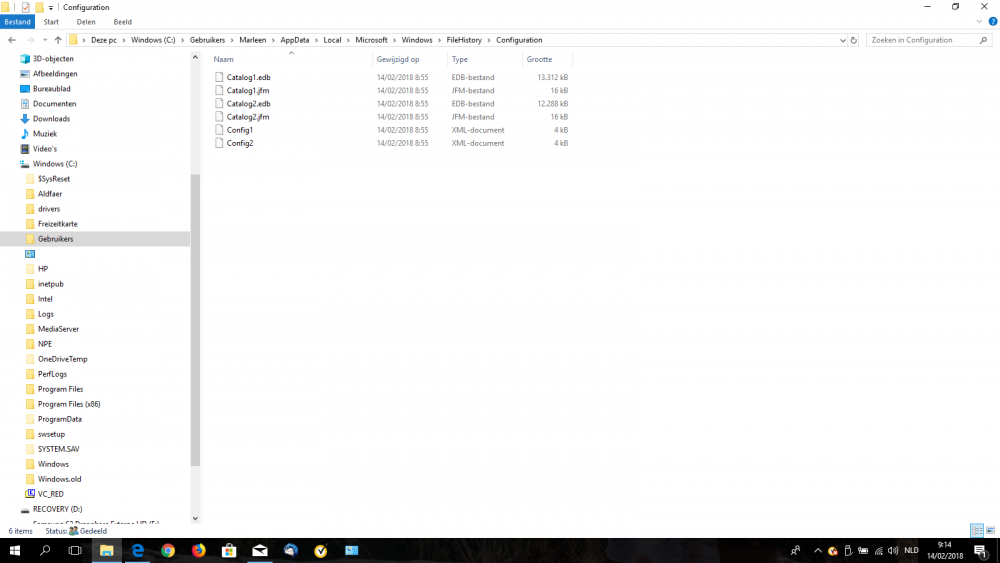
Task: Open 3D-objecten in the navigation pane
Action: pyautogui.click(x=53, y=59)
